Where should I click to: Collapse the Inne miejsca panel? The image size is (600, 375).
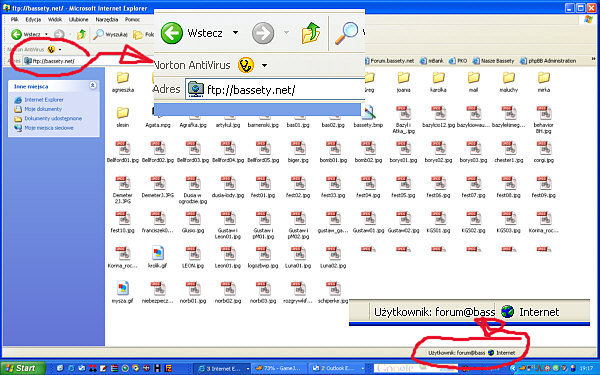pos(93,85)
